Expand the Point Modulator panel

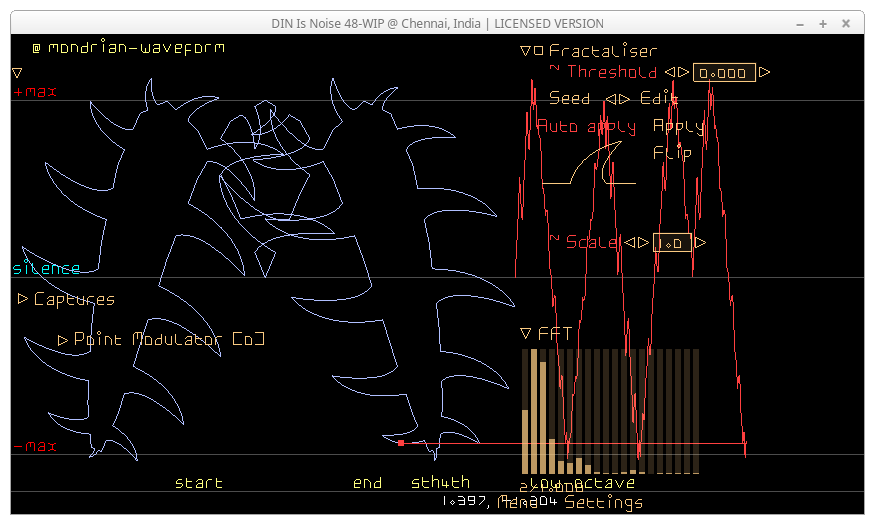click(64, 340)
